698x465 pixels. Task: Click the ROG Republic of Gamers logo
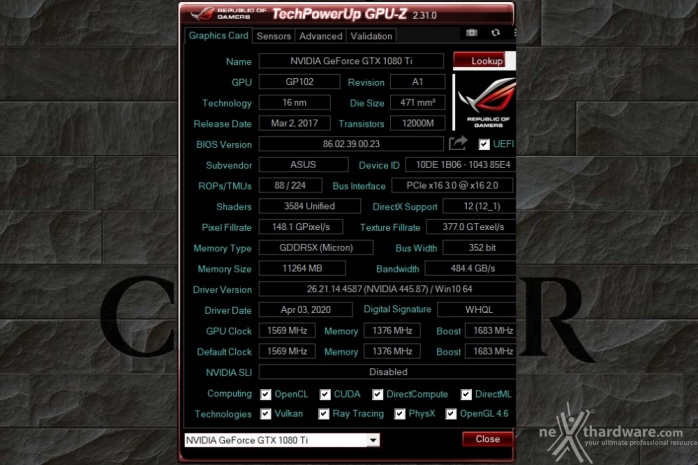click(x=487, y=102)
